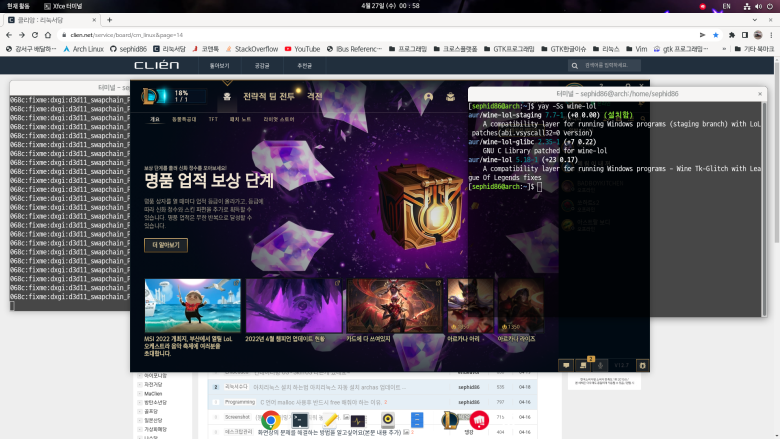780x439 pixels.
Task: Click the League of Legends logo in client header
Action: coord(150,96)
